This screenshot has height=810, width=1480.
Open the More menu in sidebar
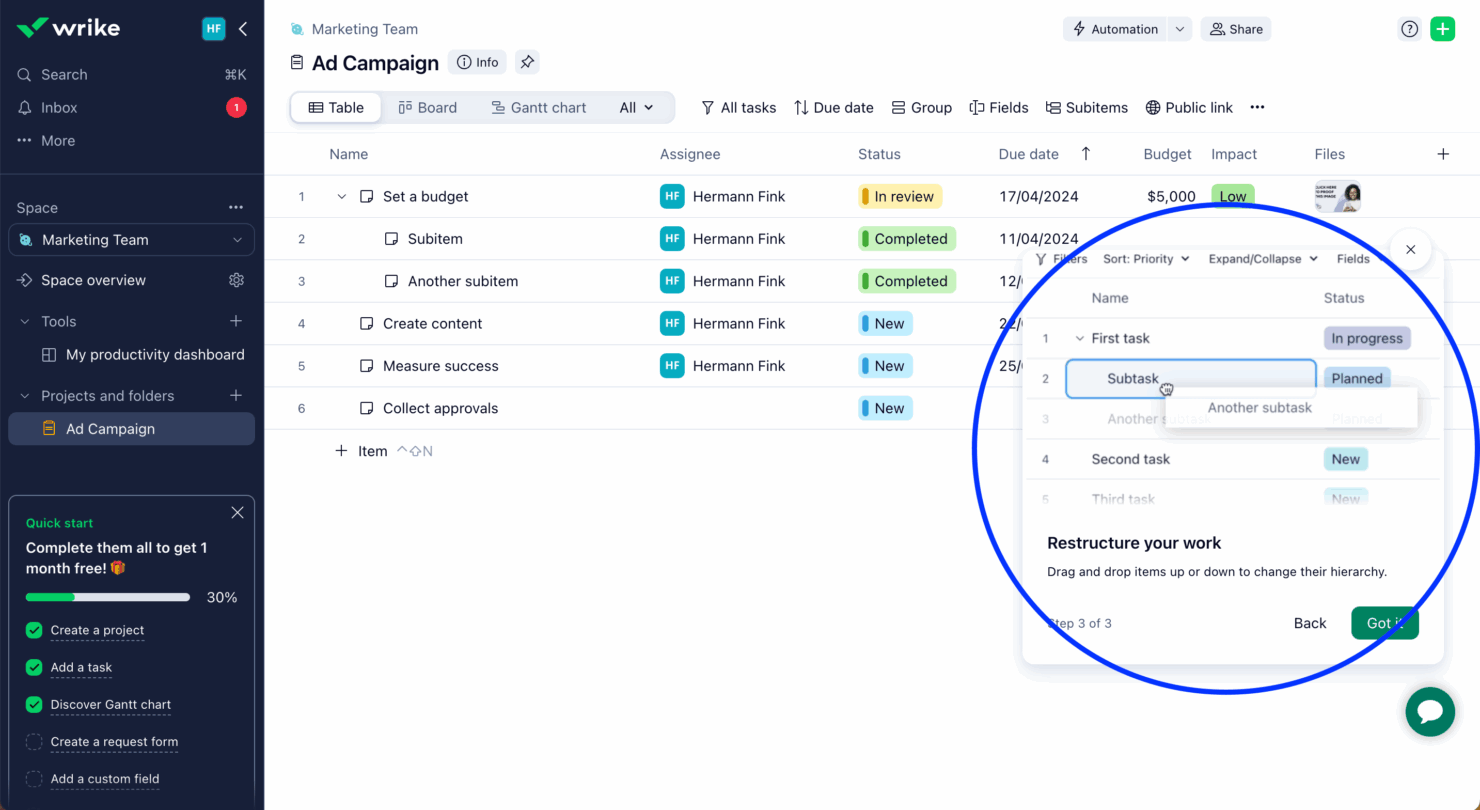pyautogui.click(x=58, y=141)
